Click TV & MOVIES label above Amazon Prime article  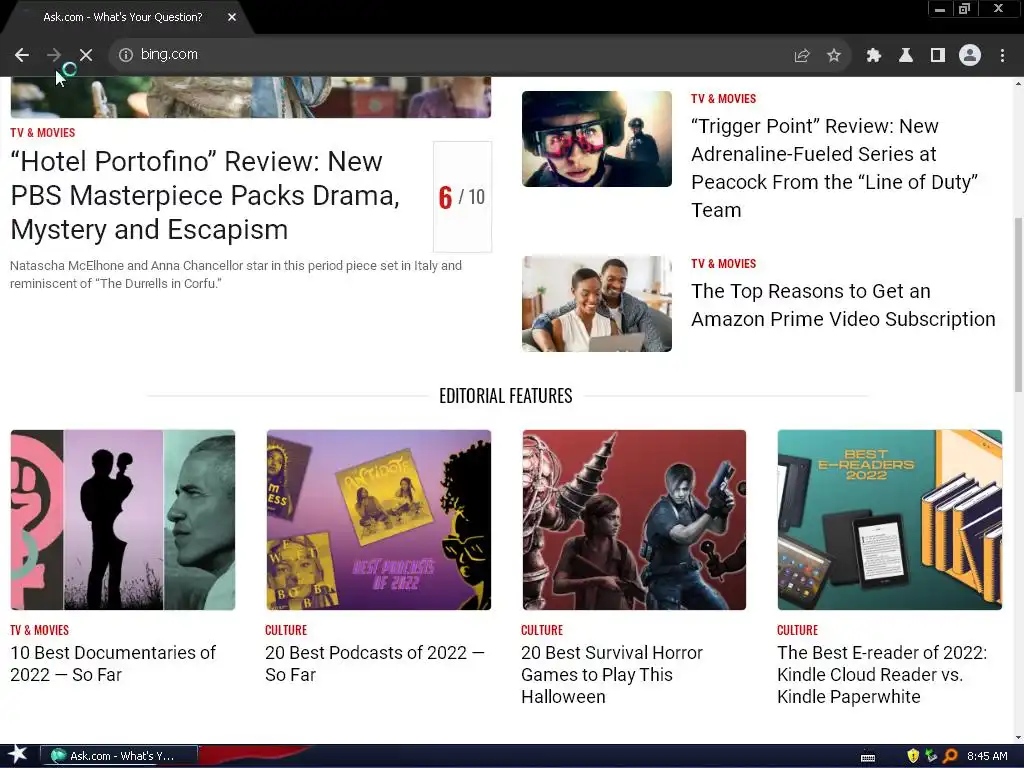tap(724, 264)
